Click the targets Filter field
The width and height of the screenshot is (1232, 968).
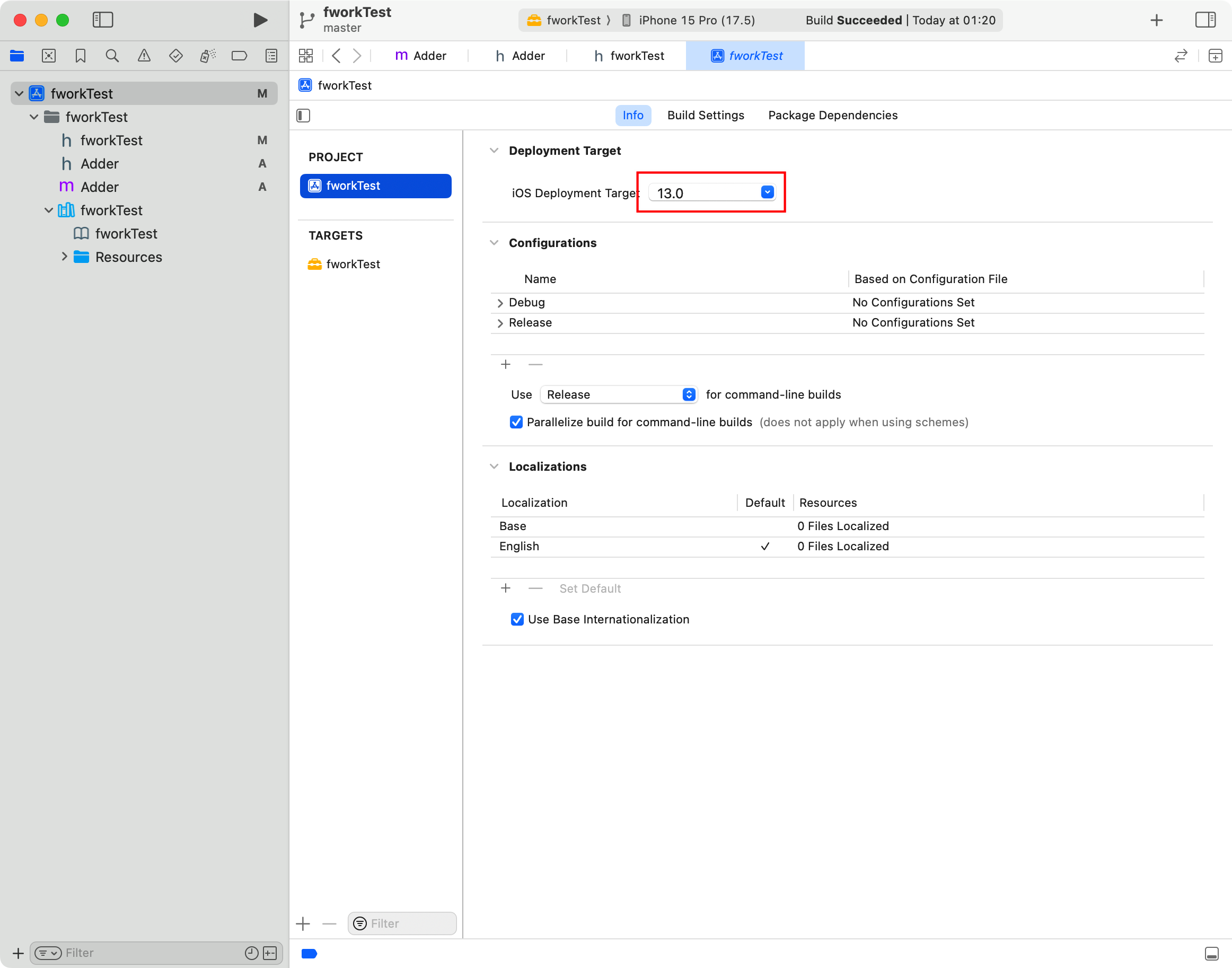point(402,924)
